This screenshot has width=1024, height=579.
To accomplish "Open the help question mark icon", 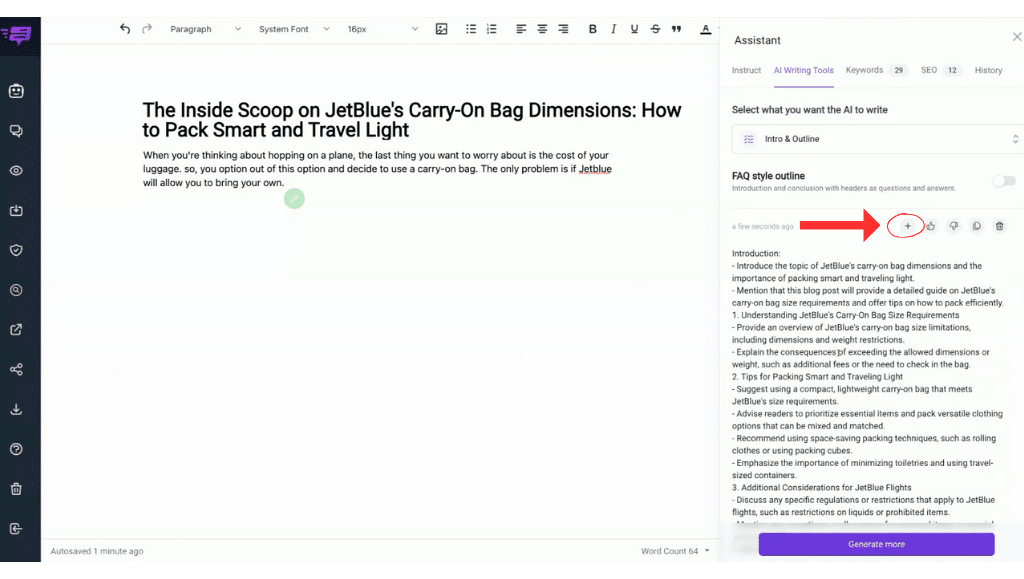I will tap(16, 449).
